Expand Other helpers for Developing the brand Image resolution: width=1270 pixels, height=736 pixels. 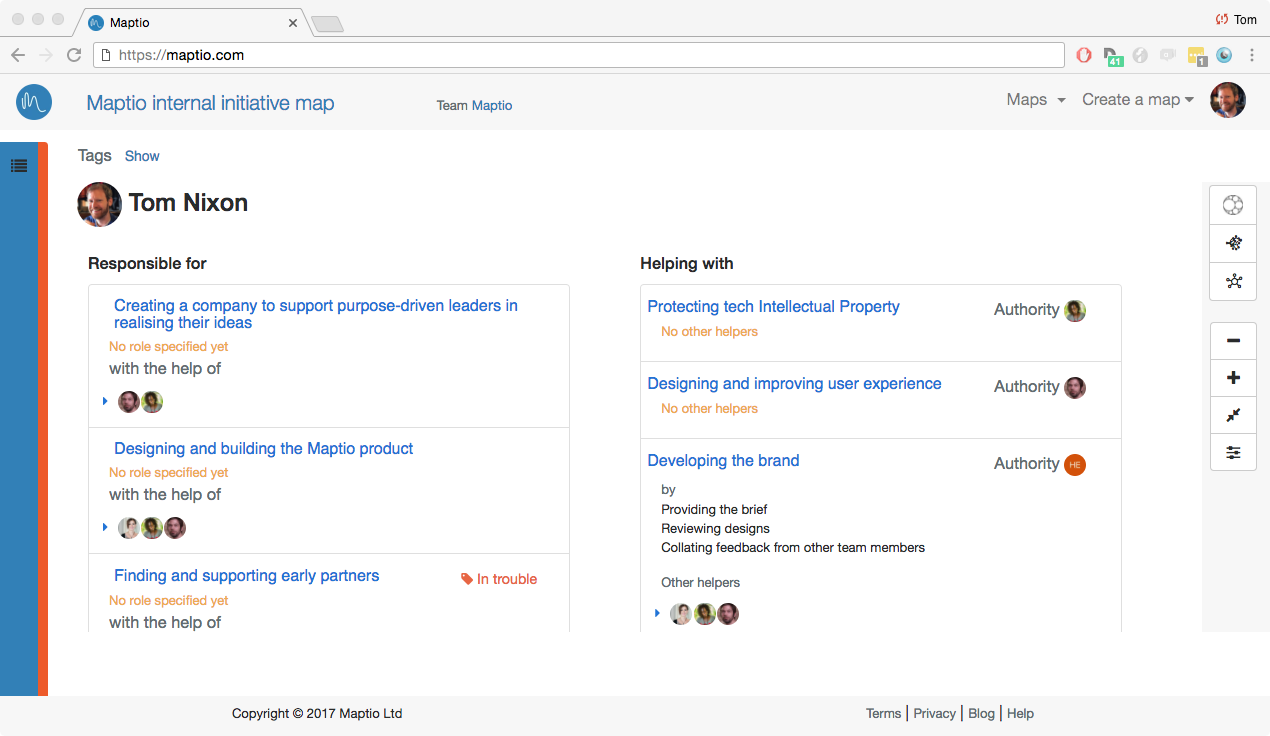[x=657, y=613]
